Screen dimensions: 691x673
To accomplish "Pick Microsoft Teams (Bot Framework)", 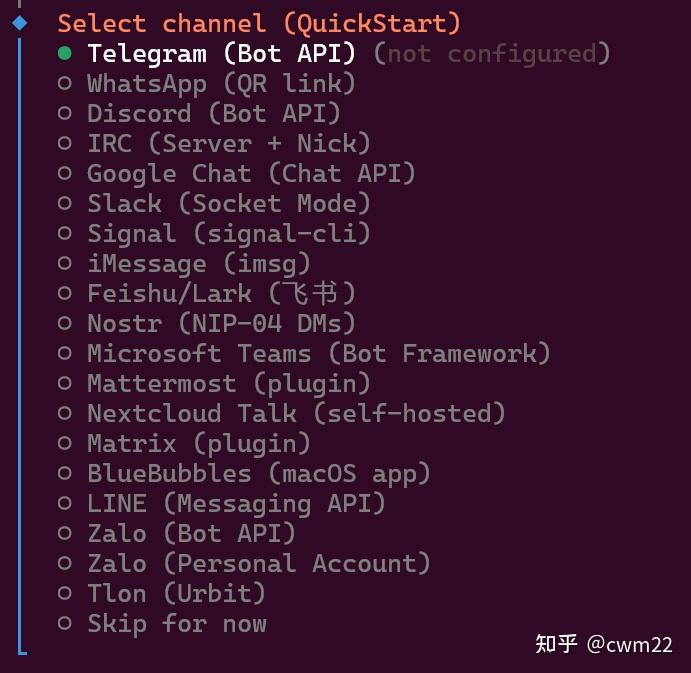I will 318,353.
